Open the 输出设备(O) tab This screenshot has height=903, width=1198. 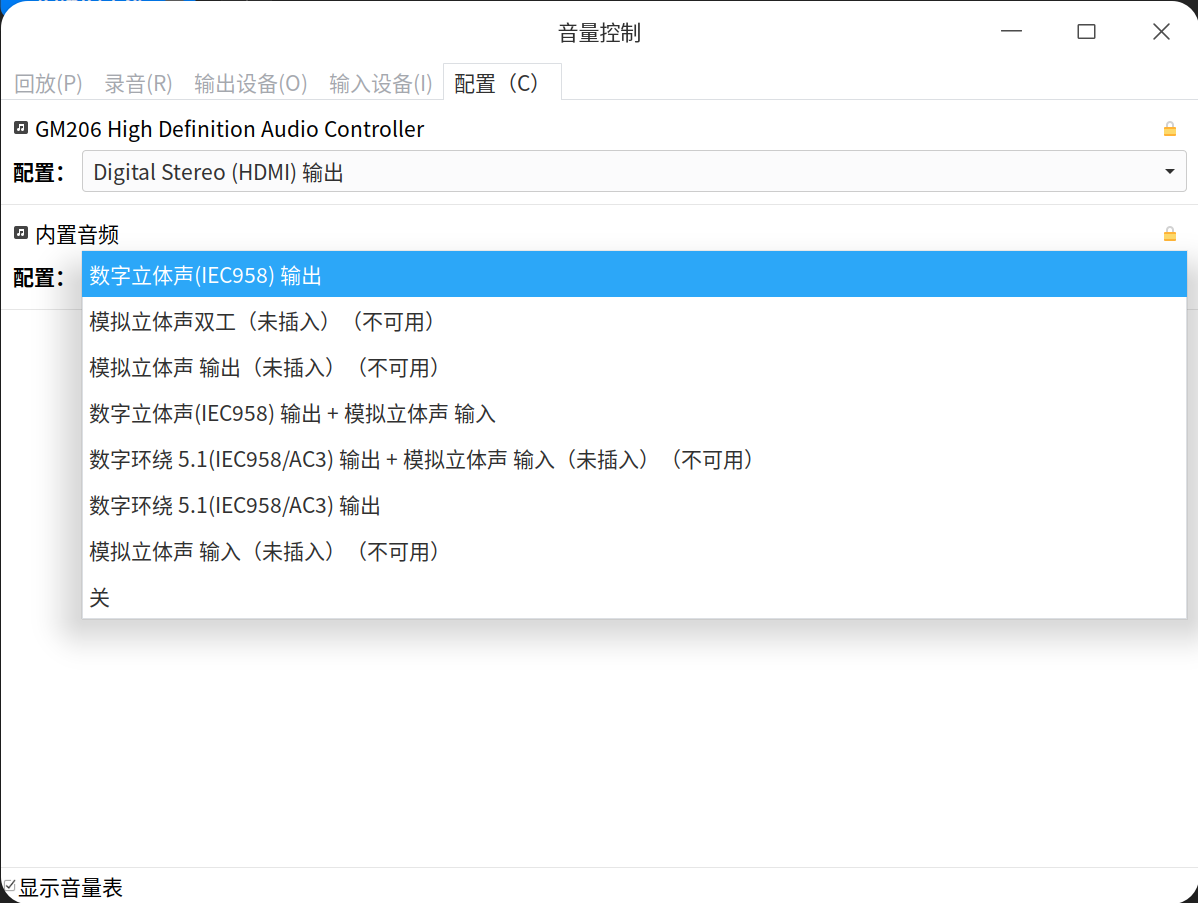pyautogui.click(x=251, y=83)
